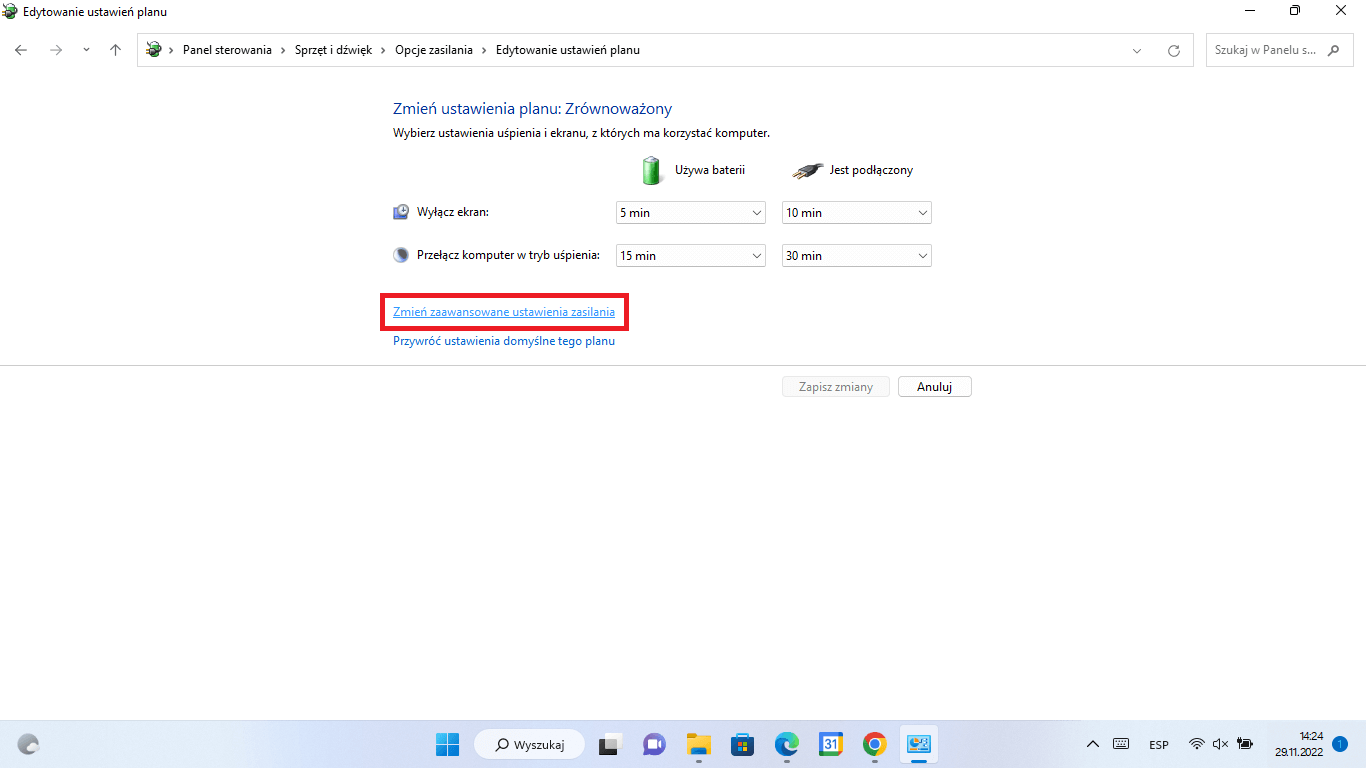The height and width of the screenshot is (768, 1366).
Task: Switch input language 'ESP'
Action: click(x=1159, y=745)
